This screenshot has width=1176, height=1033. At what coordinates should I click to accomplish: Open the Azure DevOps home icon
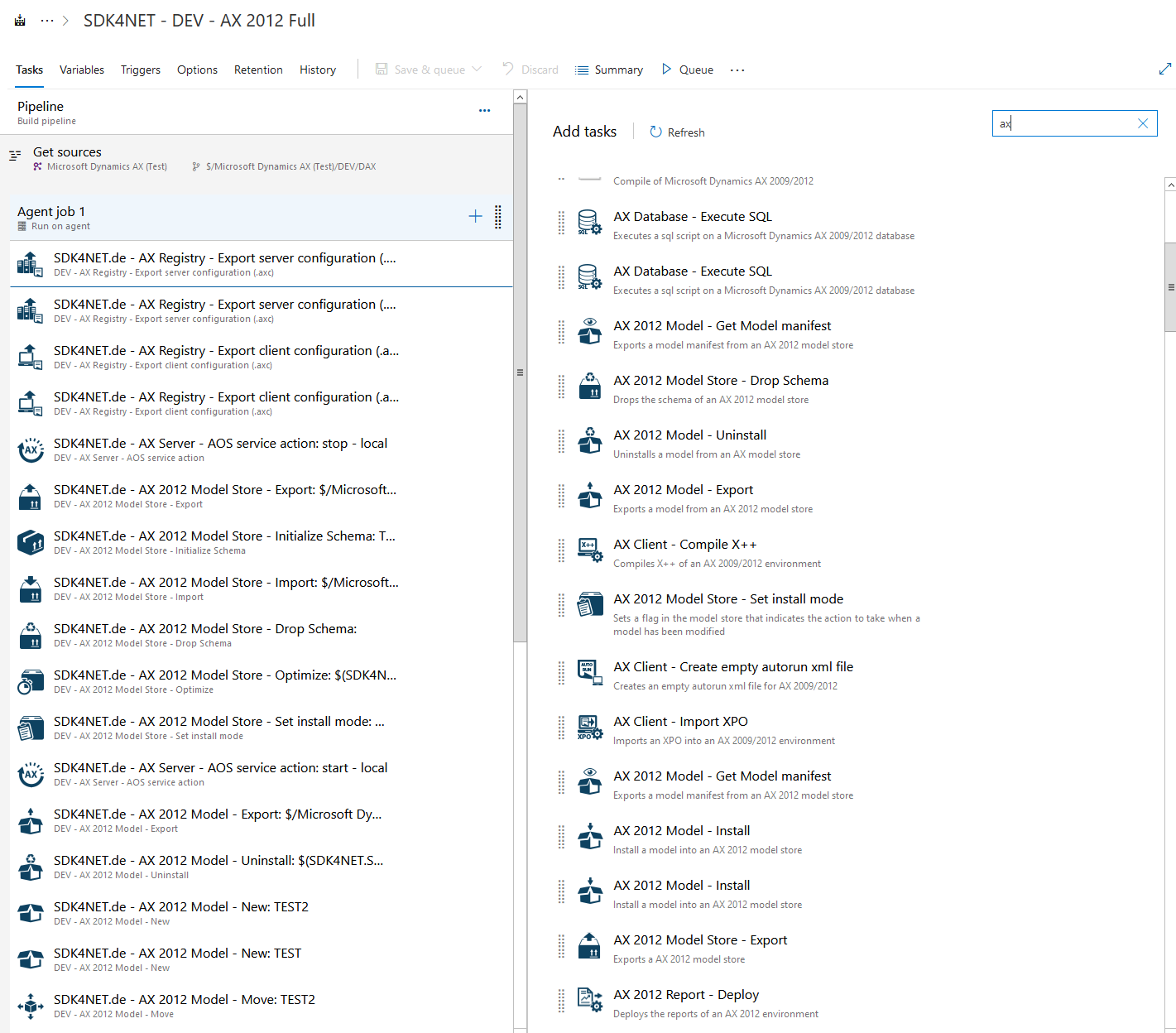point(20,21)
